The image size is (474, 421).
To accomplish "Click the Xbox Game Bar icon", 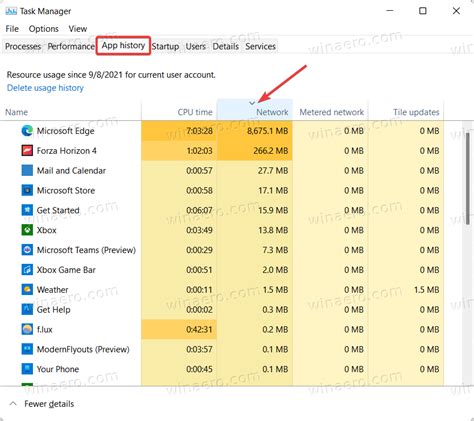I will (27, 270).
